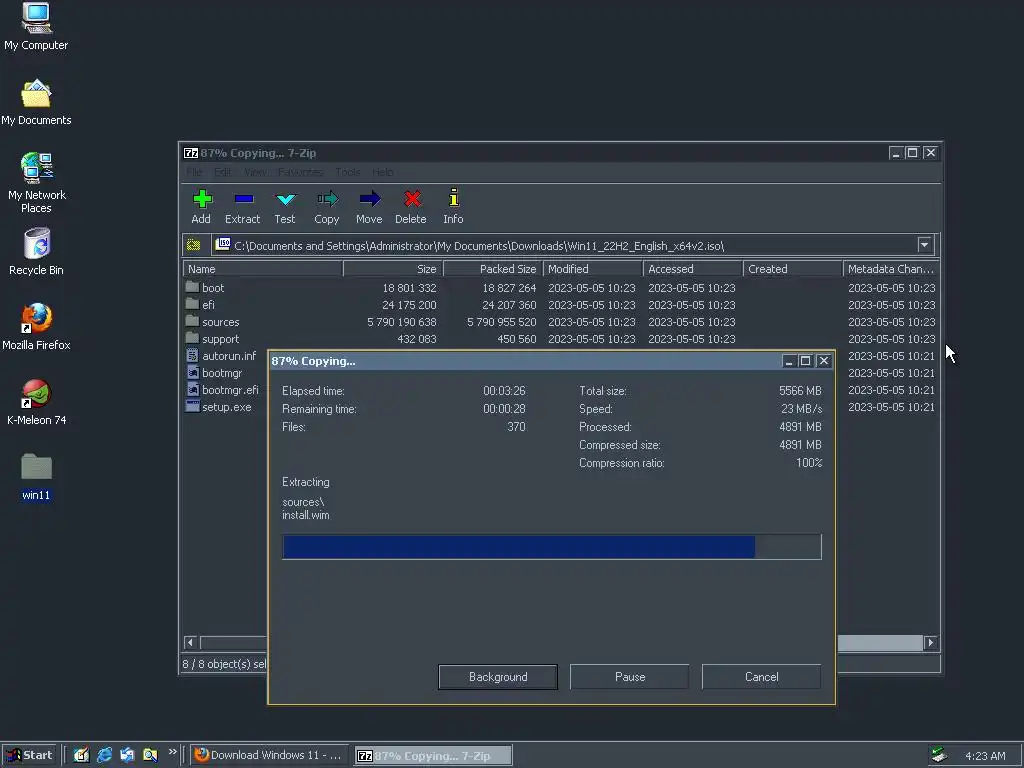Screen dimensions: 1024x768
Task: Click the Recycle Bin desktop icon
Action: pos(36,252)
